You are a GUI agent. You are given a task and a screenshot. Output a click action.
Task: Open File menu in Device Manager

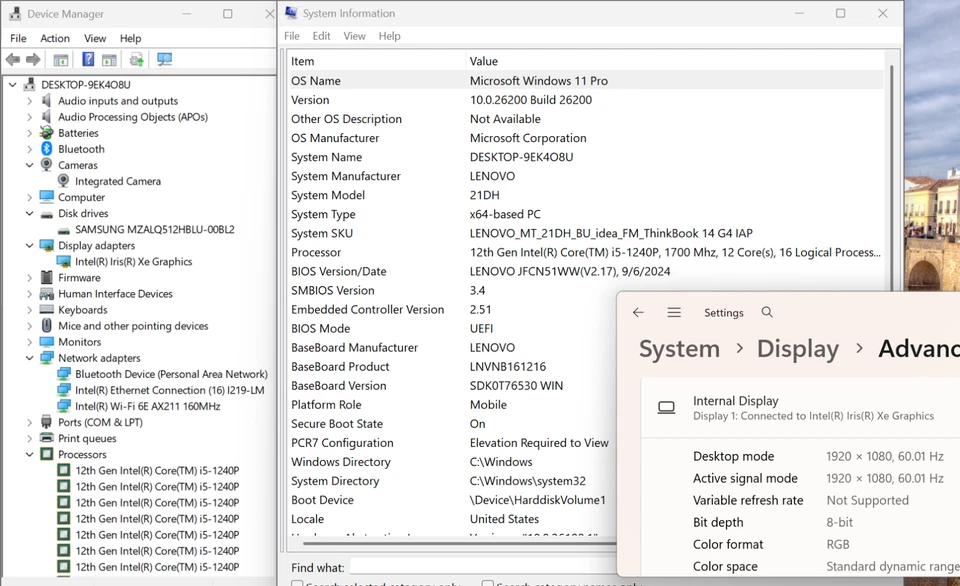18,38
